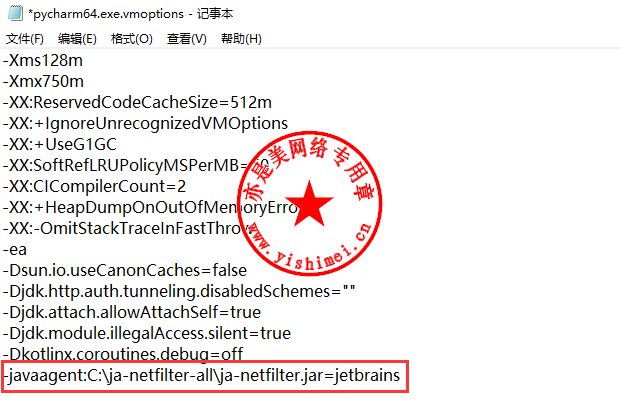The width and height of the screenshot is (621, 408).
Task: Click the Notepad icon in title bar
Action: click(x=15, y=12)
